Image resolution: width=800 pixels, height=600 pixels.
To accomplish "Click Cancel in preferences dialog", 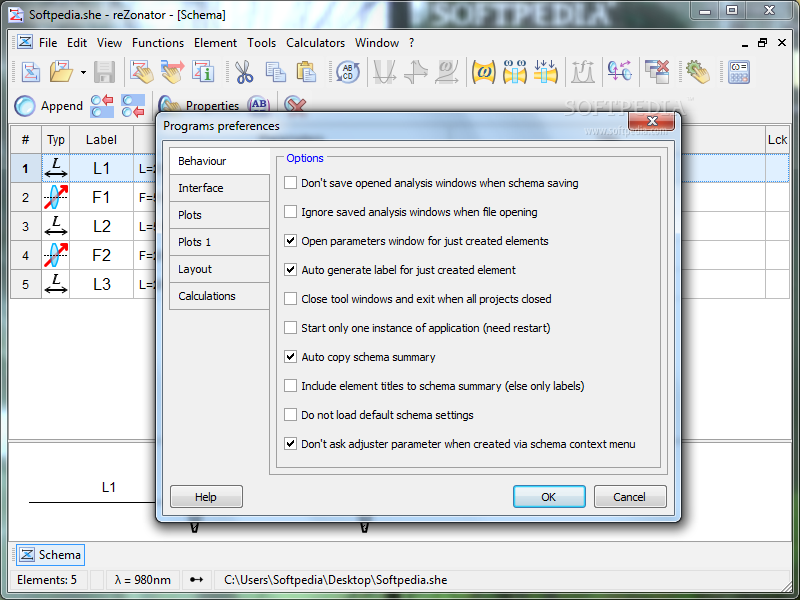I will [630, 497].
